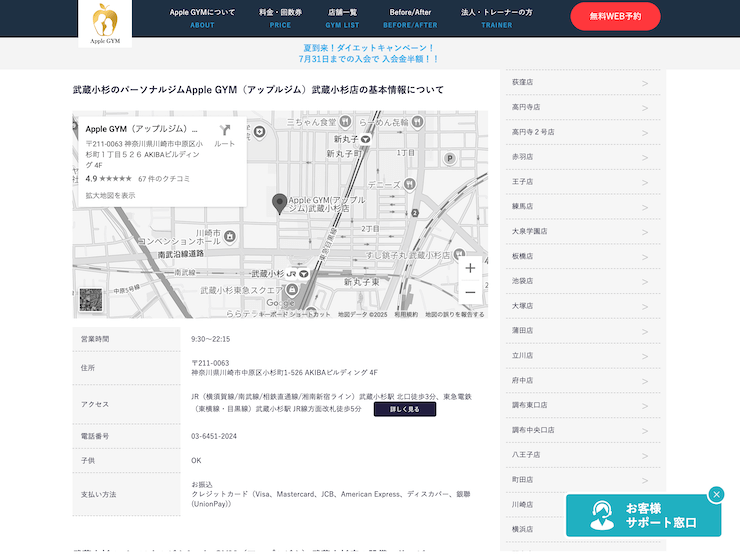Open the Before/After menu item
The height and width of the screenshot is (555, 740).
tap(410, 18)
